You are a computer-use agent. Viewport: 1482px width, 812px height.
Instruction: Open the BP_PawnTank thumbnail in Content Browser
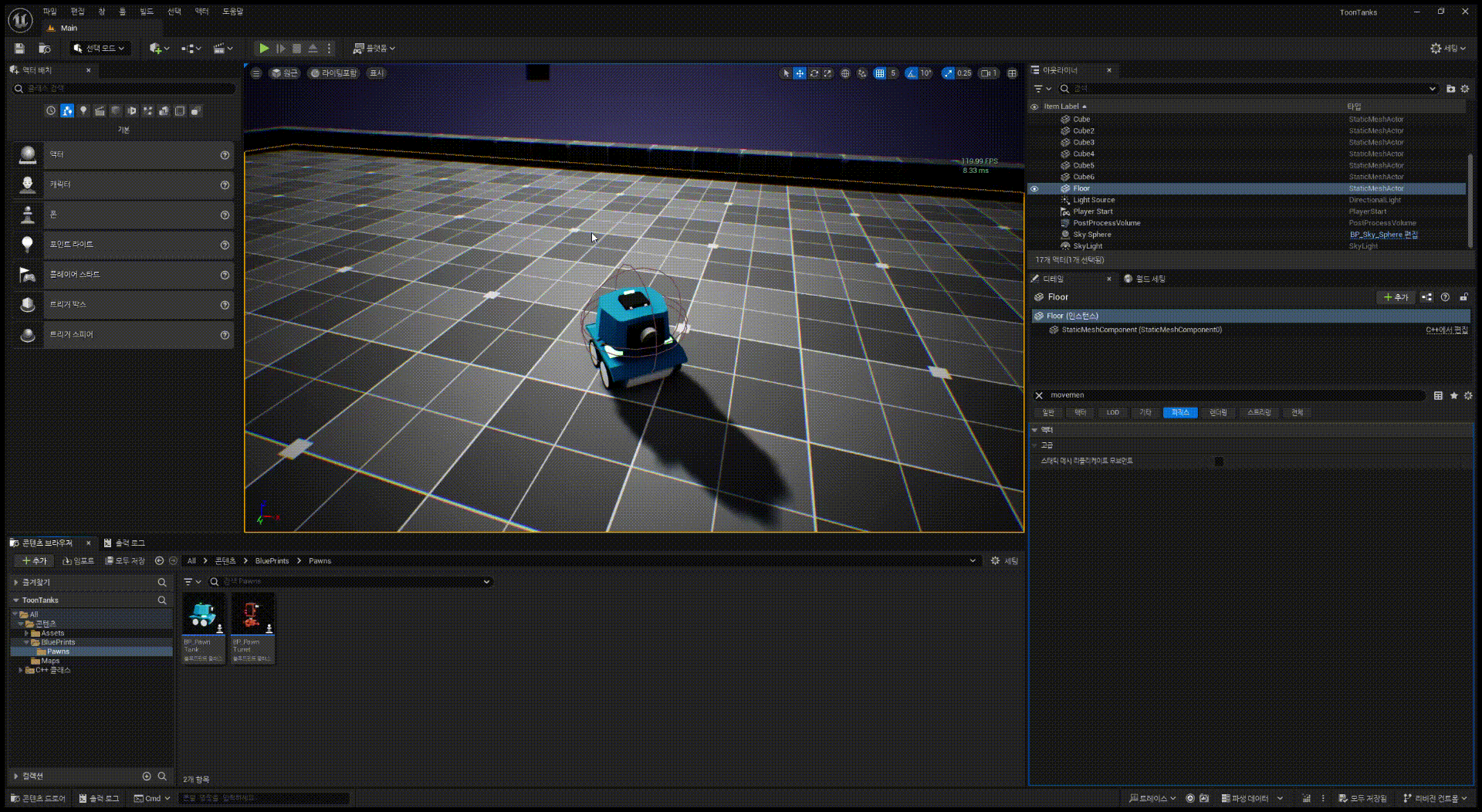(203, 614)
